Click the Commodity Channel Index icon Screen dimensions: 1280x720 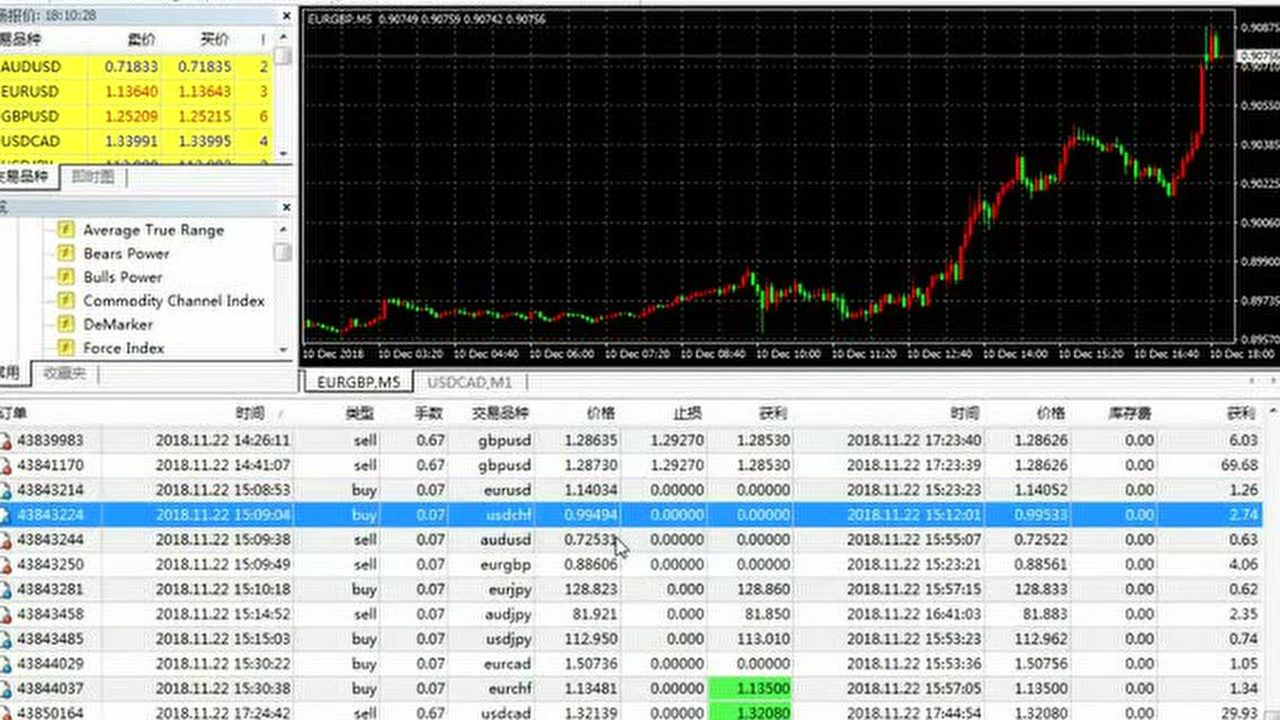[66, 301]
